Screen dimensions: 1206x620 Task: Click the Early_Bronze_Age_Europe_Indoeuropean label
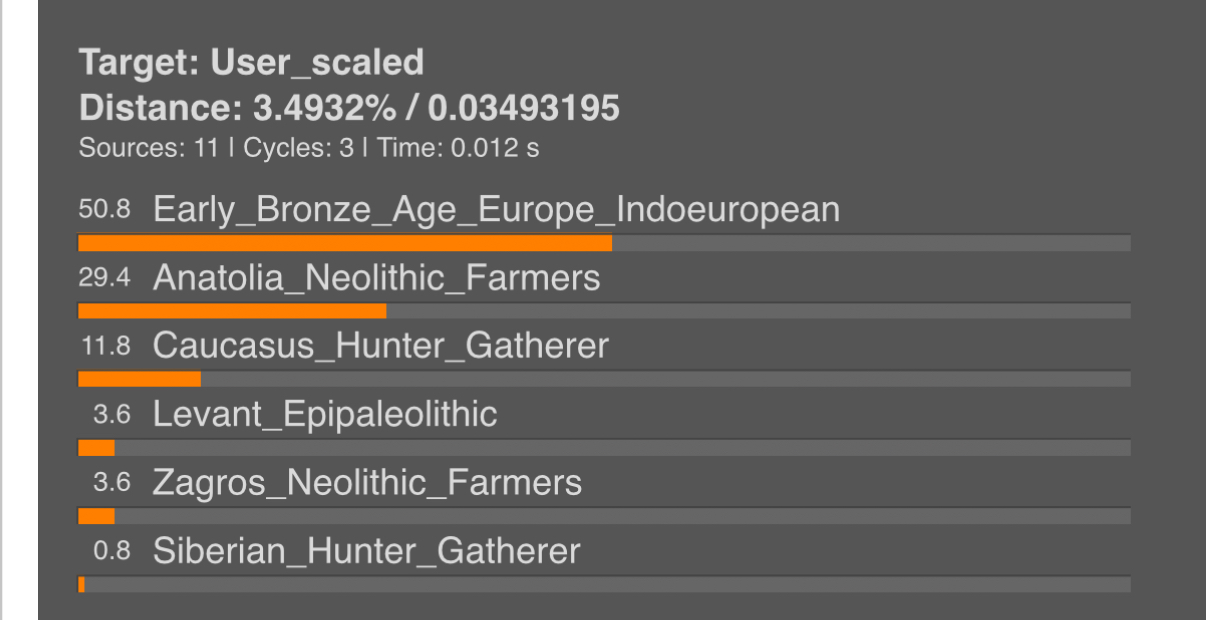(x=496, y=210)
